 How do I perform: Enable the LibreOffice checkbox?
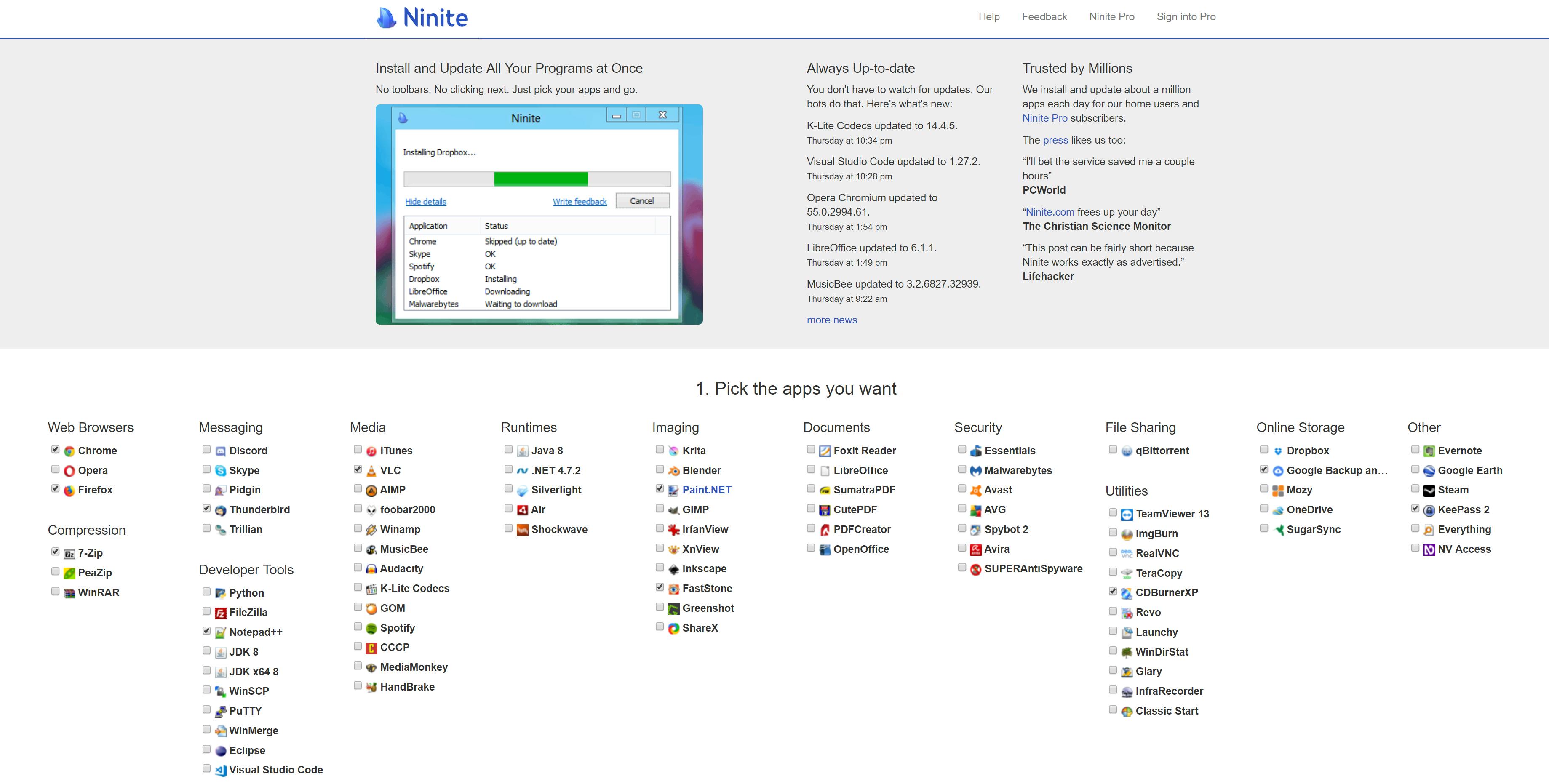click(x=811, y=469)
